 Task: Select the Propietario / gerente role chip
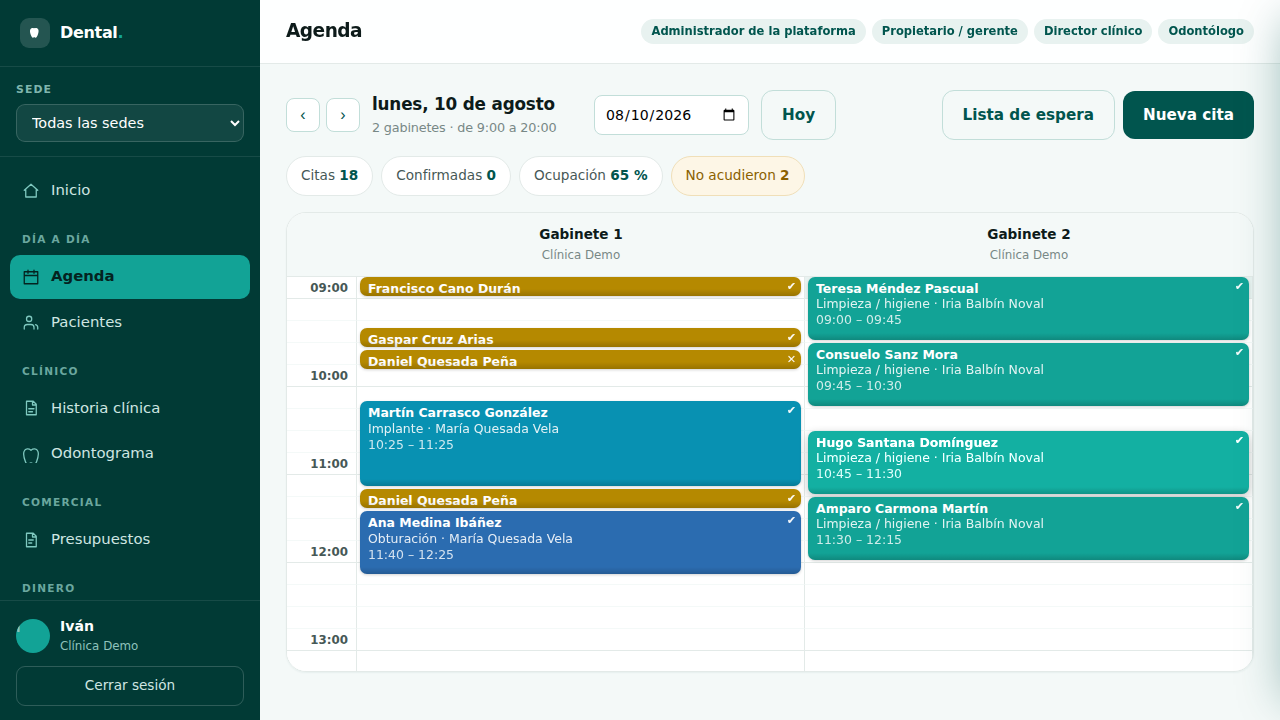pyautogui.click(x=950, y=31)
